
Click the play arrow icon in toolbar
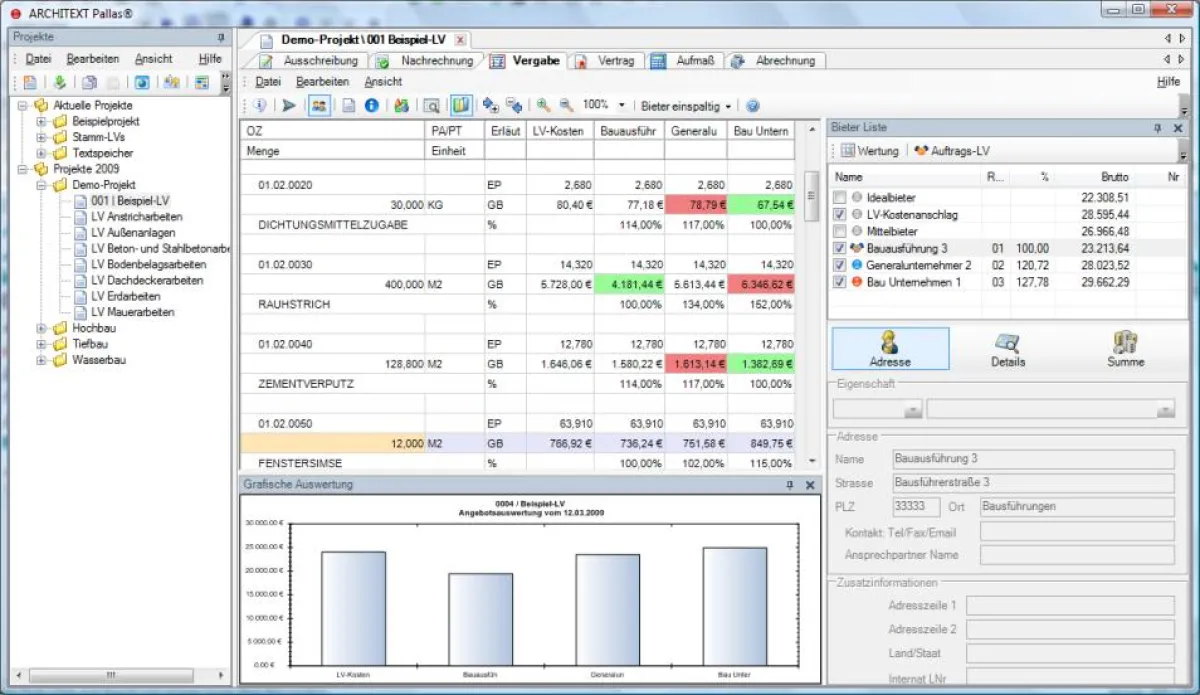click(289, 105)
